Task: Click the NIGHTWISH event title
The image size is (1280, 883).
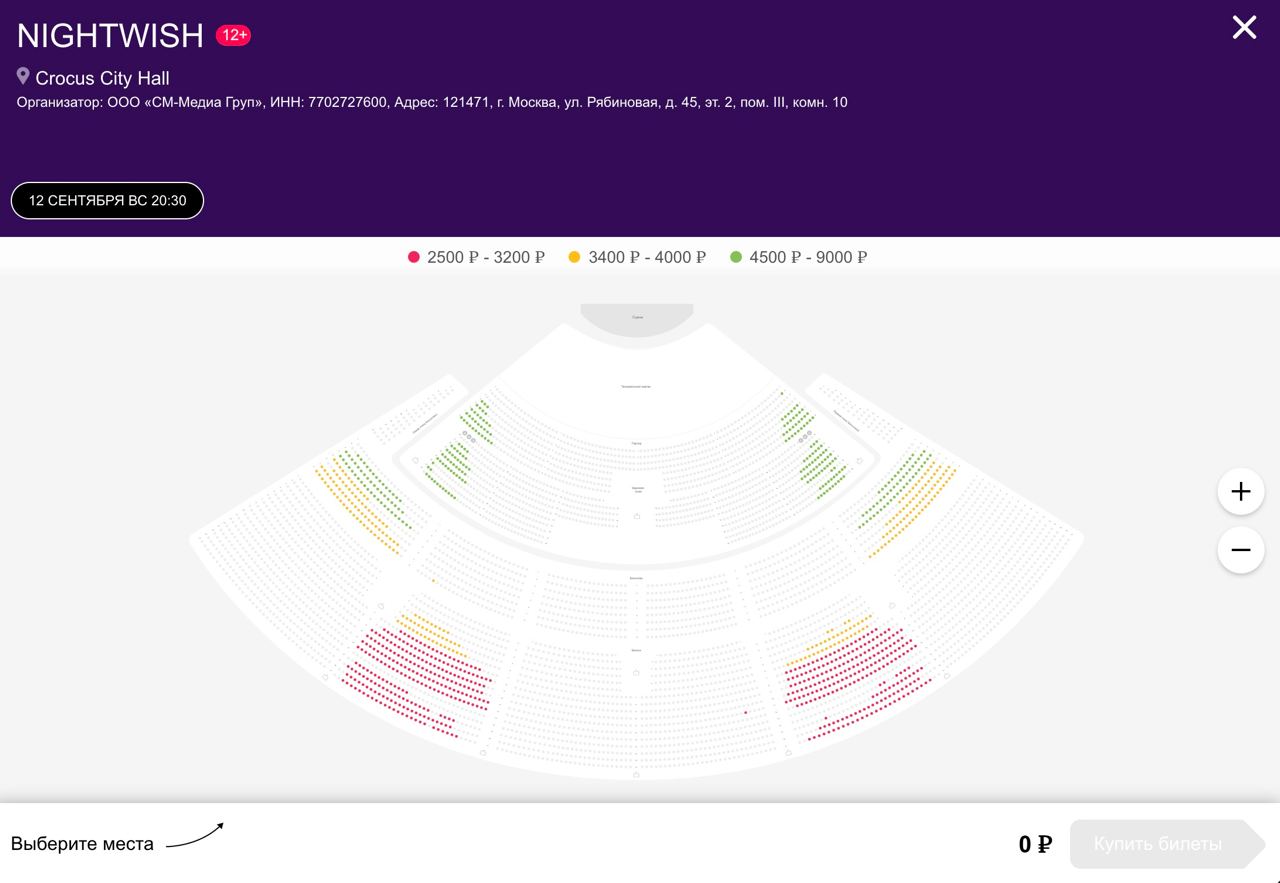Action: (x=110, y=35)
